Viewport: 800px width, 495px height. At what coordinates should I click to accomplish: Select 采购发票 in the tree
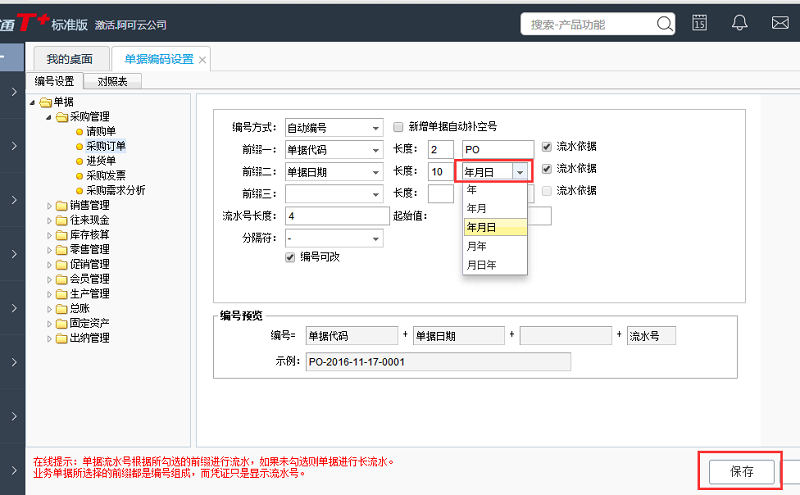click(x=106, y=176)
